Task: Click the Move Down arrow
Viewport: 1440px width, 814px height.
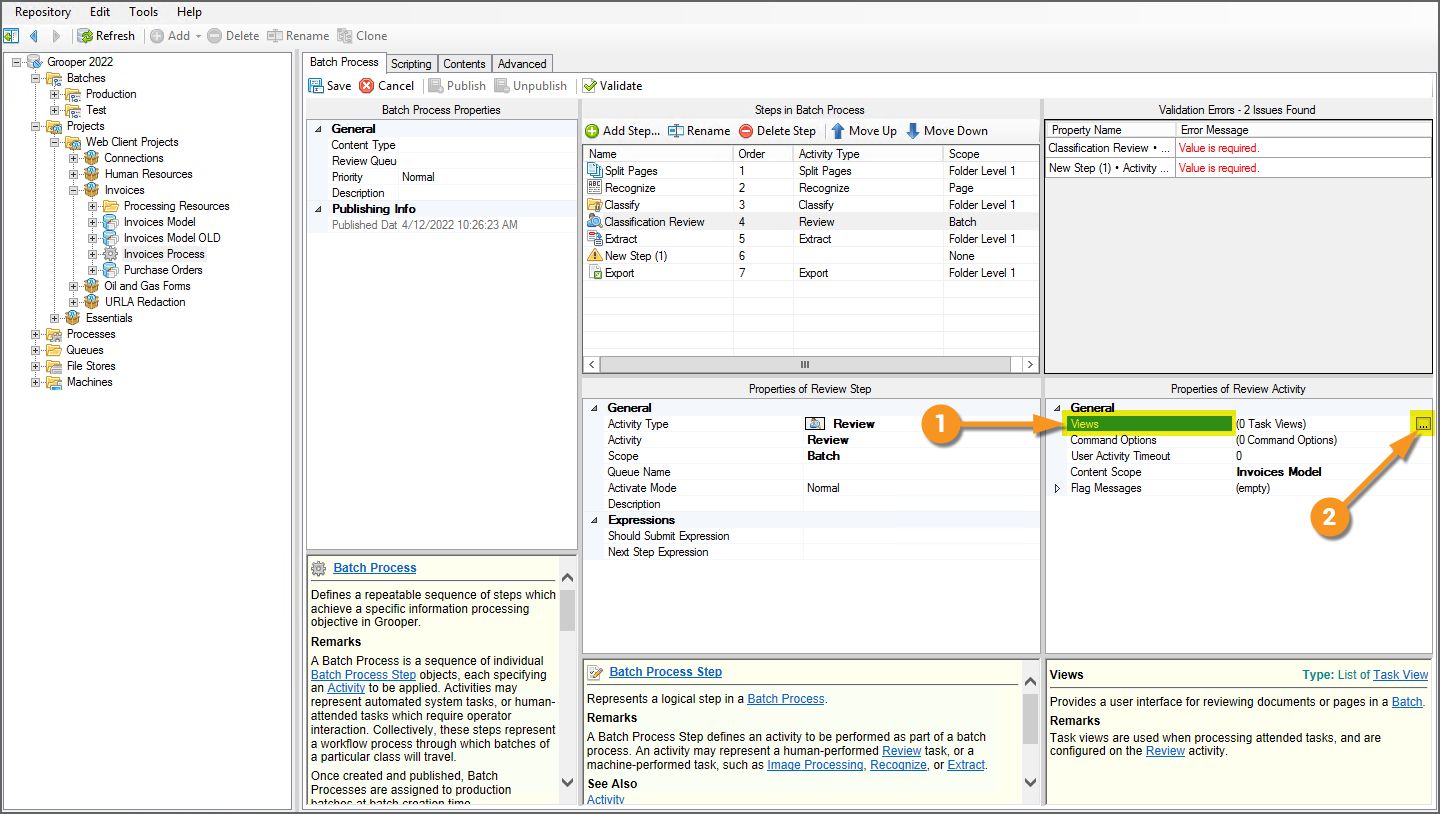Action: tap(913, 131)
